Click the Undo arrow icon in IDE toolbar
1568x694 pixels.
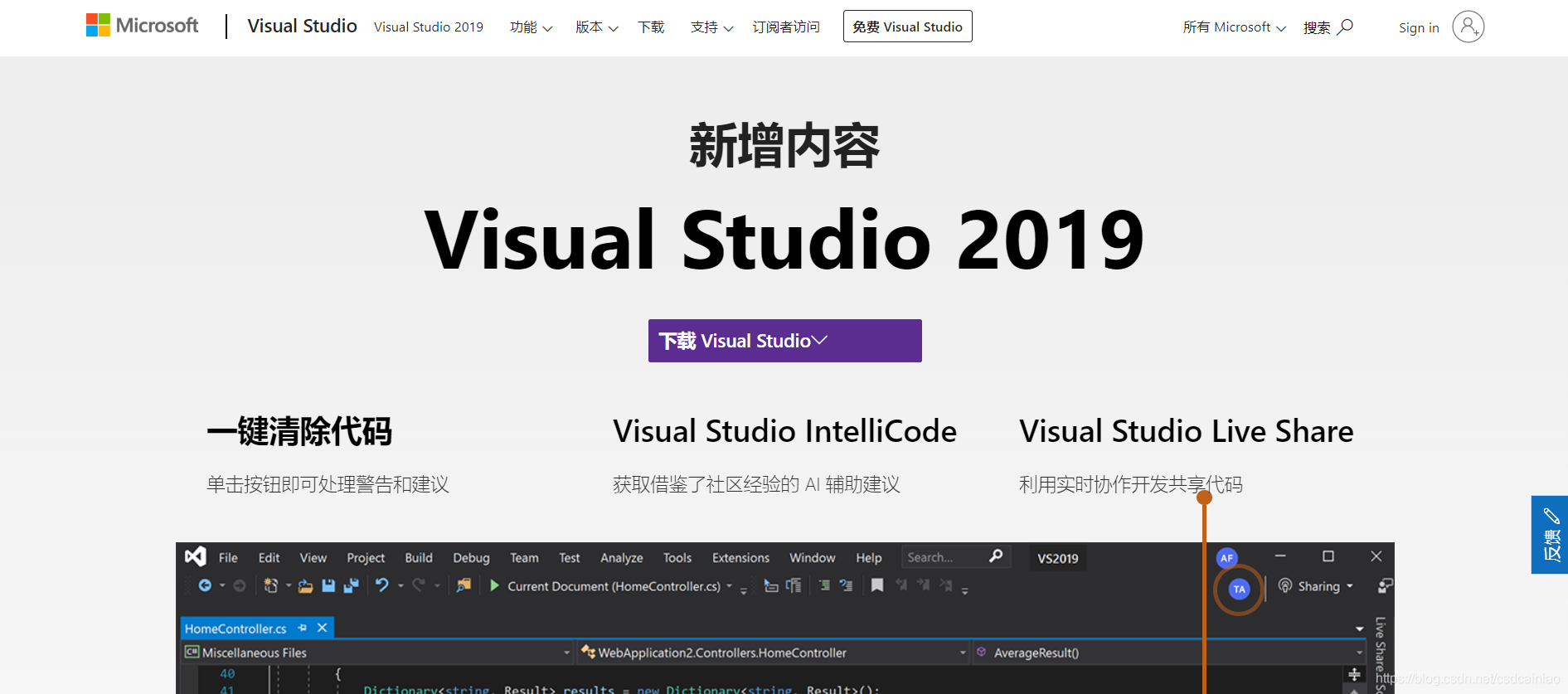pos(381,585)
